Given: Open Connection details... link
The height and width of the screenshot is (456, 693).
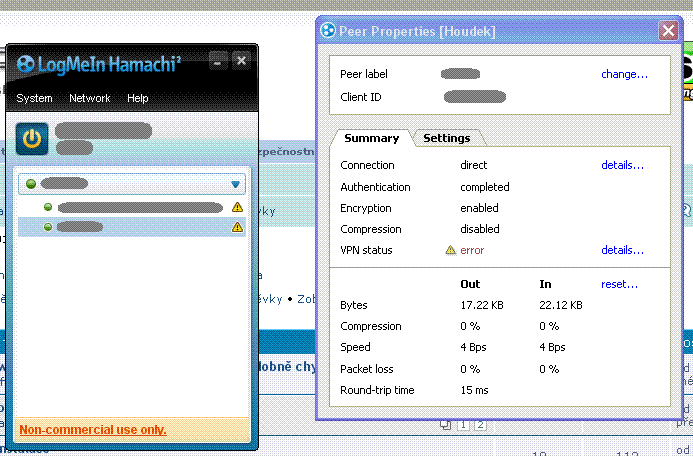Looking at the screenshot, I should (622, 165).
